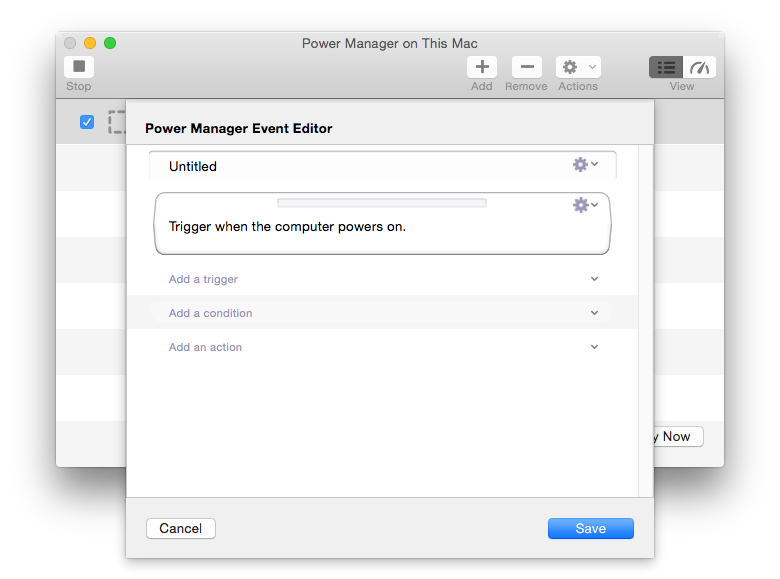Click the Remove minus toolbar button

pyautogui.click(x=526, y=67)
